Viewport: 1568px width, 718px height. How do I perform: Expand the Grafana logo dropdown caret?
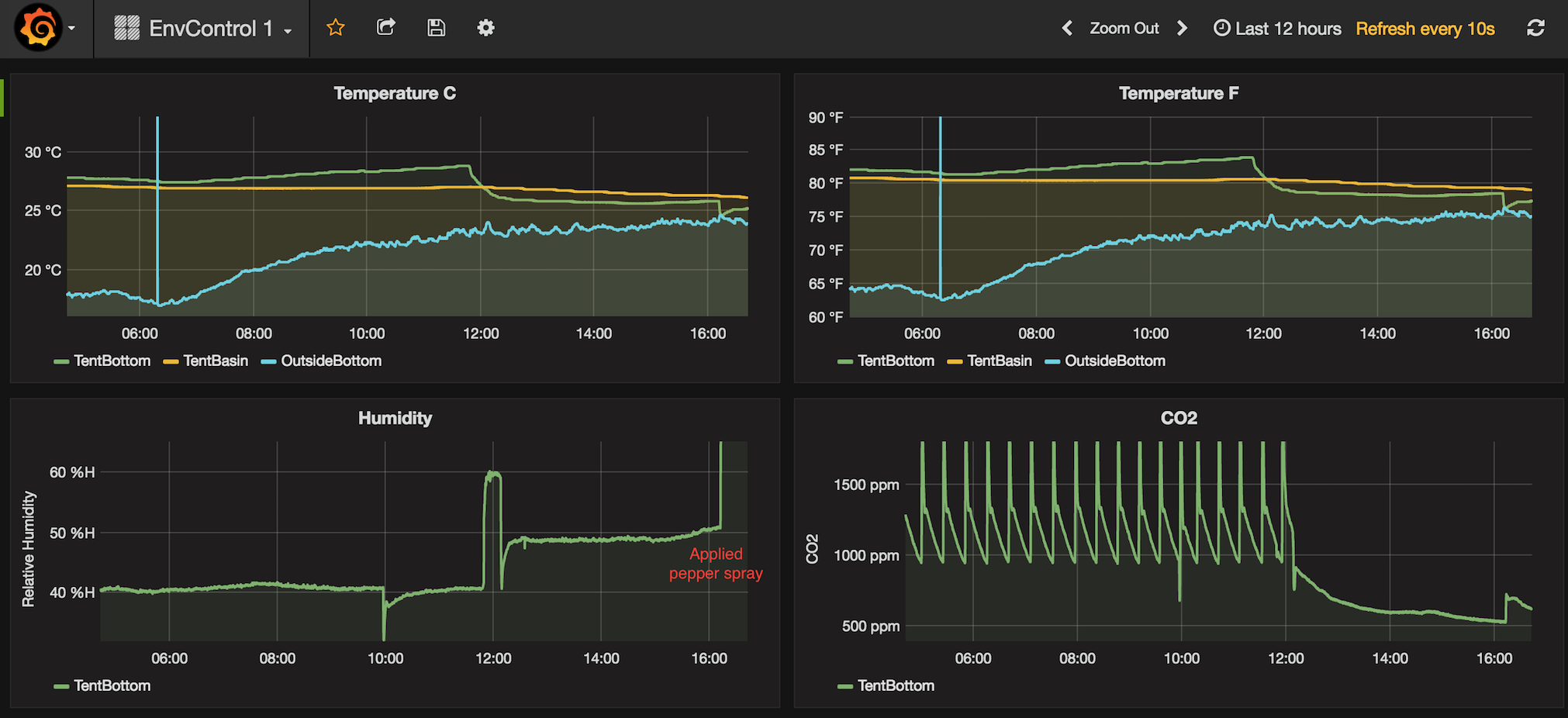(x=71, y=28)
